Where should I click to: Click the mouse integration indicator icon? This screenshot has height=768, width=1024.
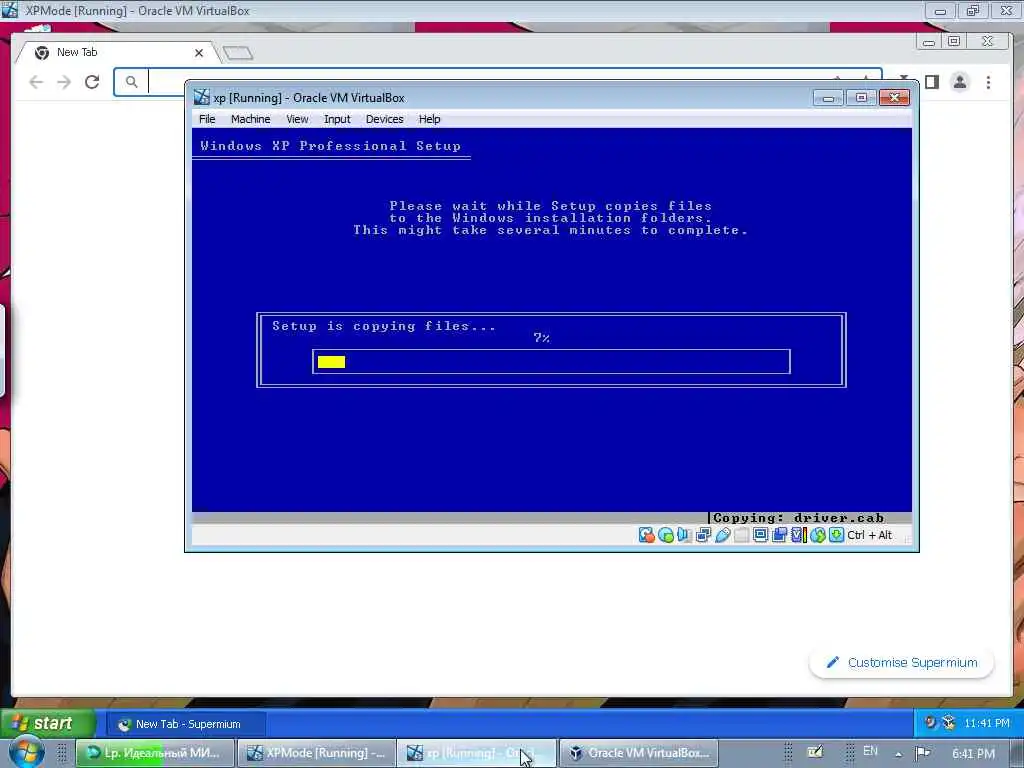818,536
